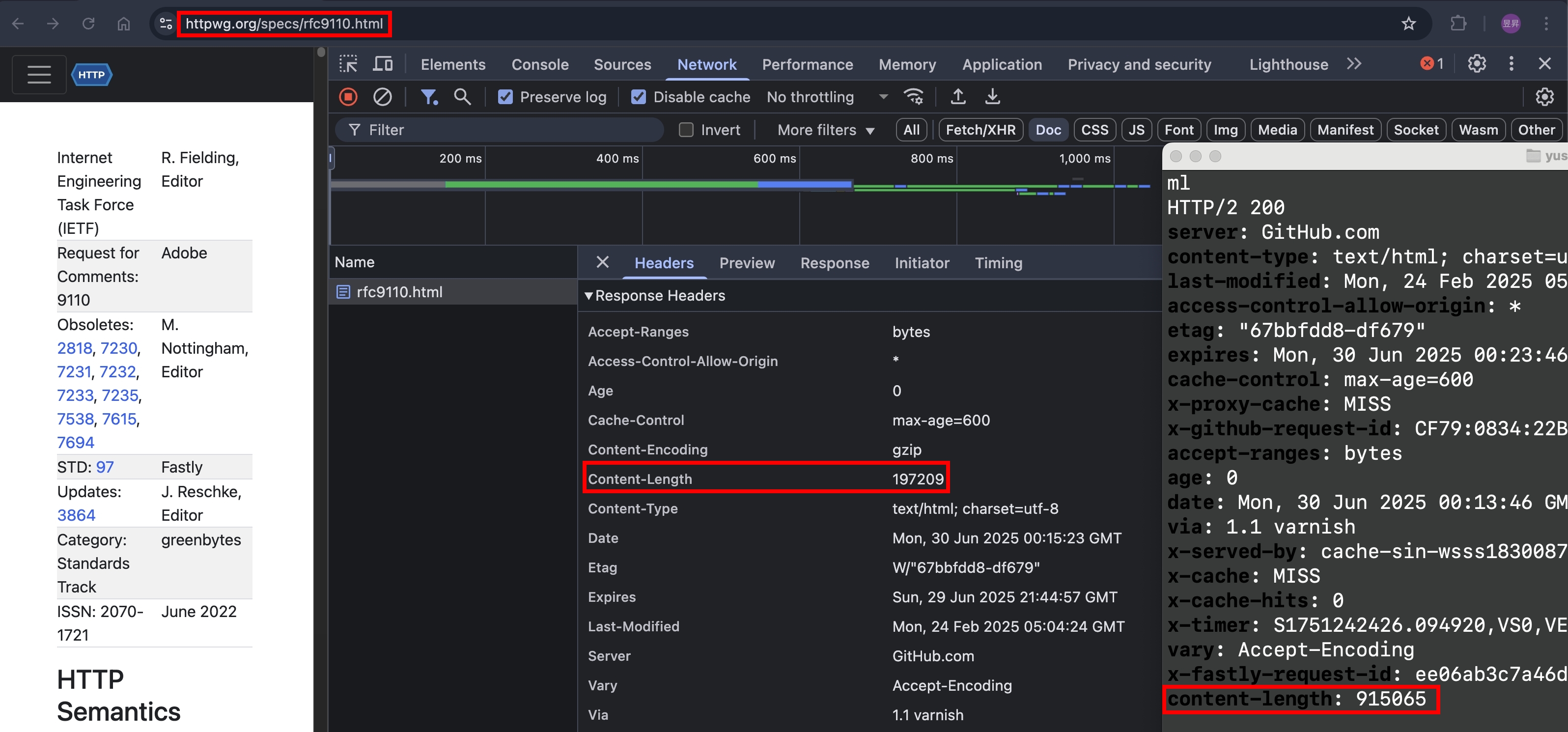This screenshot has height=732, width=1568.
Task: Filter requests by Manifest
Action: coord(1345,130)
